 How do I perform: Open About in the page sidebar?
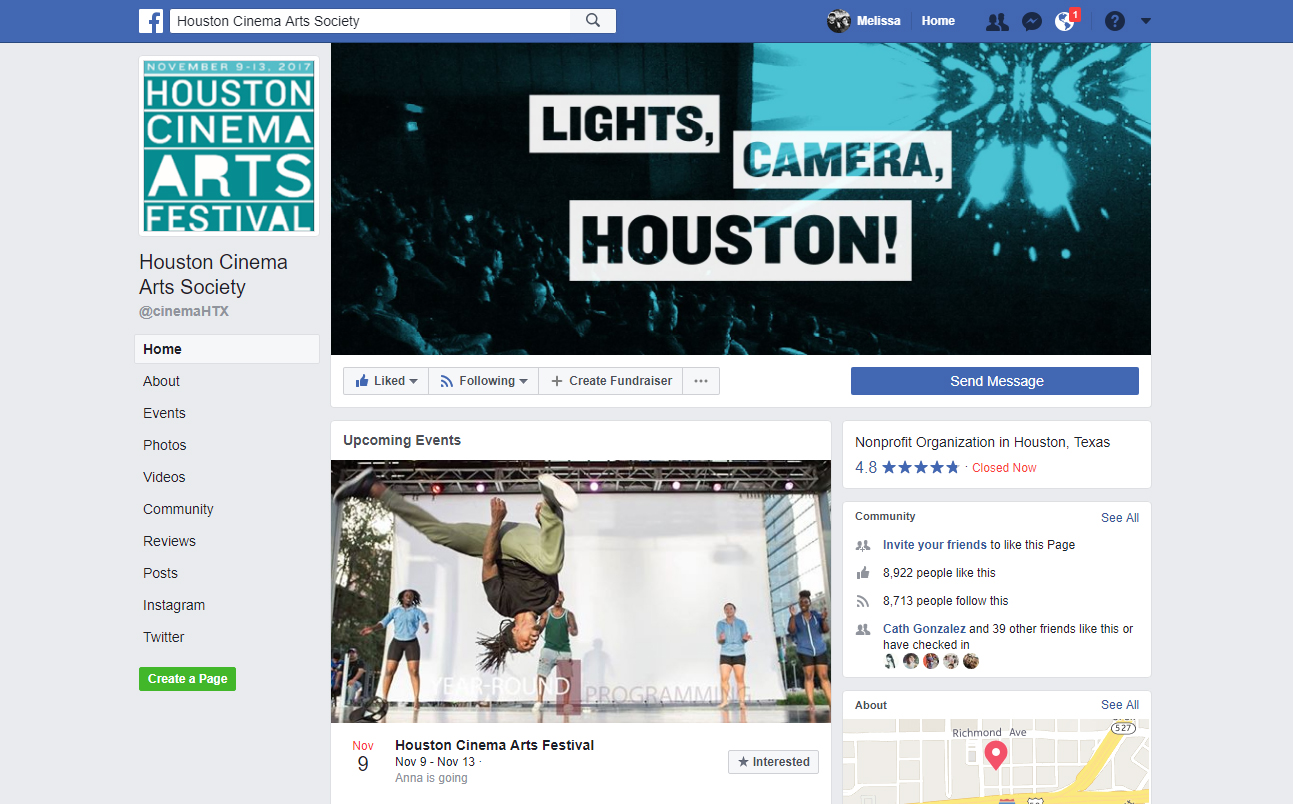click(x=161, y=381)
